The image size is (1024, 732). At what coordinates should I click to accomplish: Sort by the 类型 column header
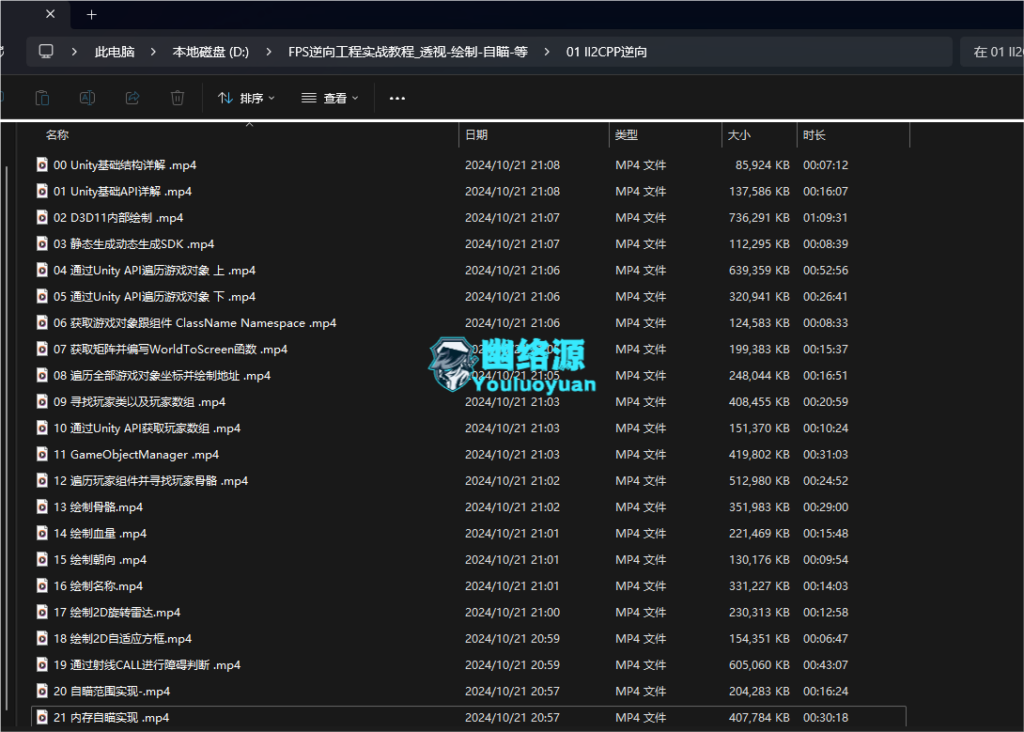[626, 135]
